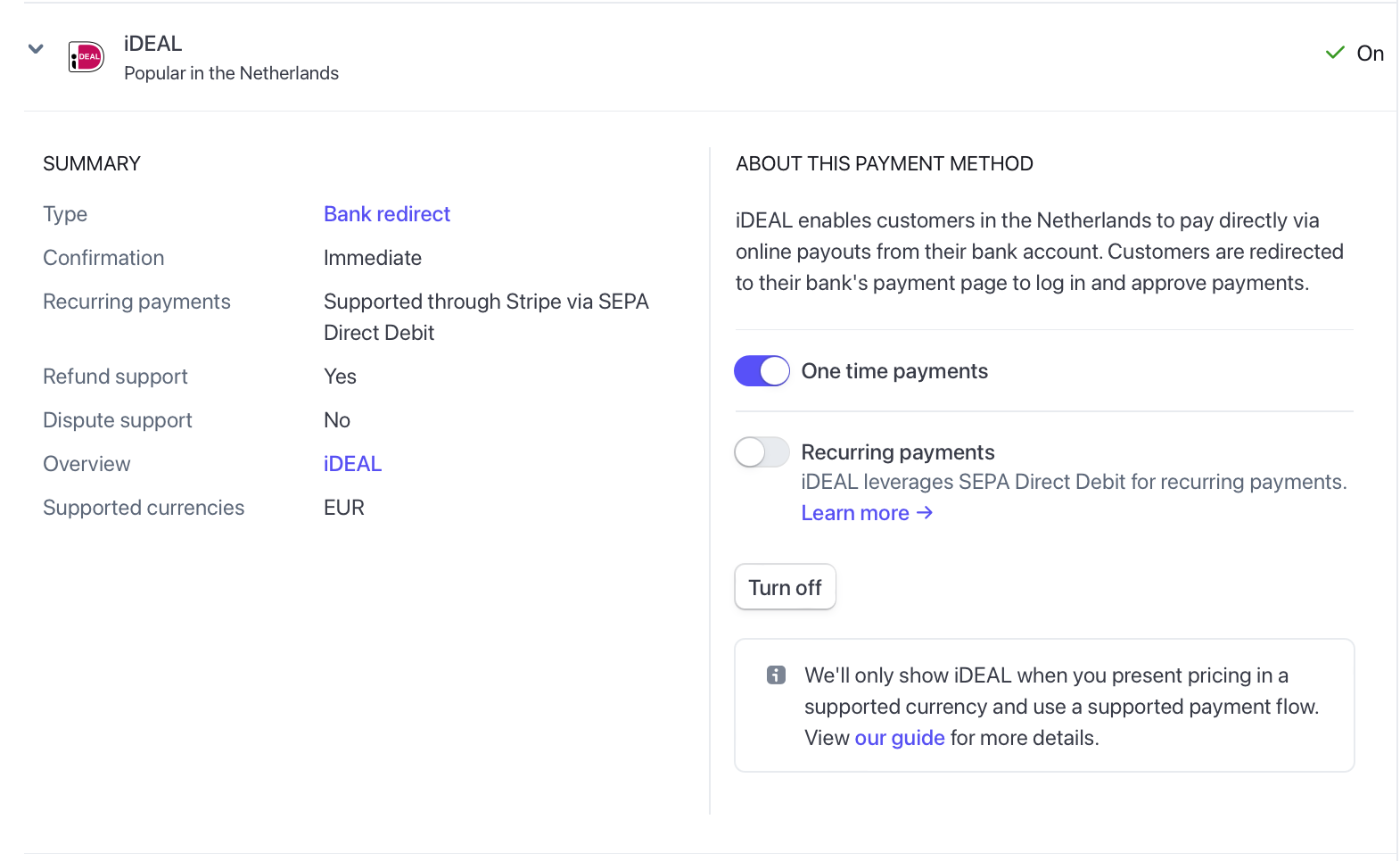Image resolution: width=1400 pixels, height=861 pixels.
Task: Click the "On" status label
Action: pos(1370,54)
